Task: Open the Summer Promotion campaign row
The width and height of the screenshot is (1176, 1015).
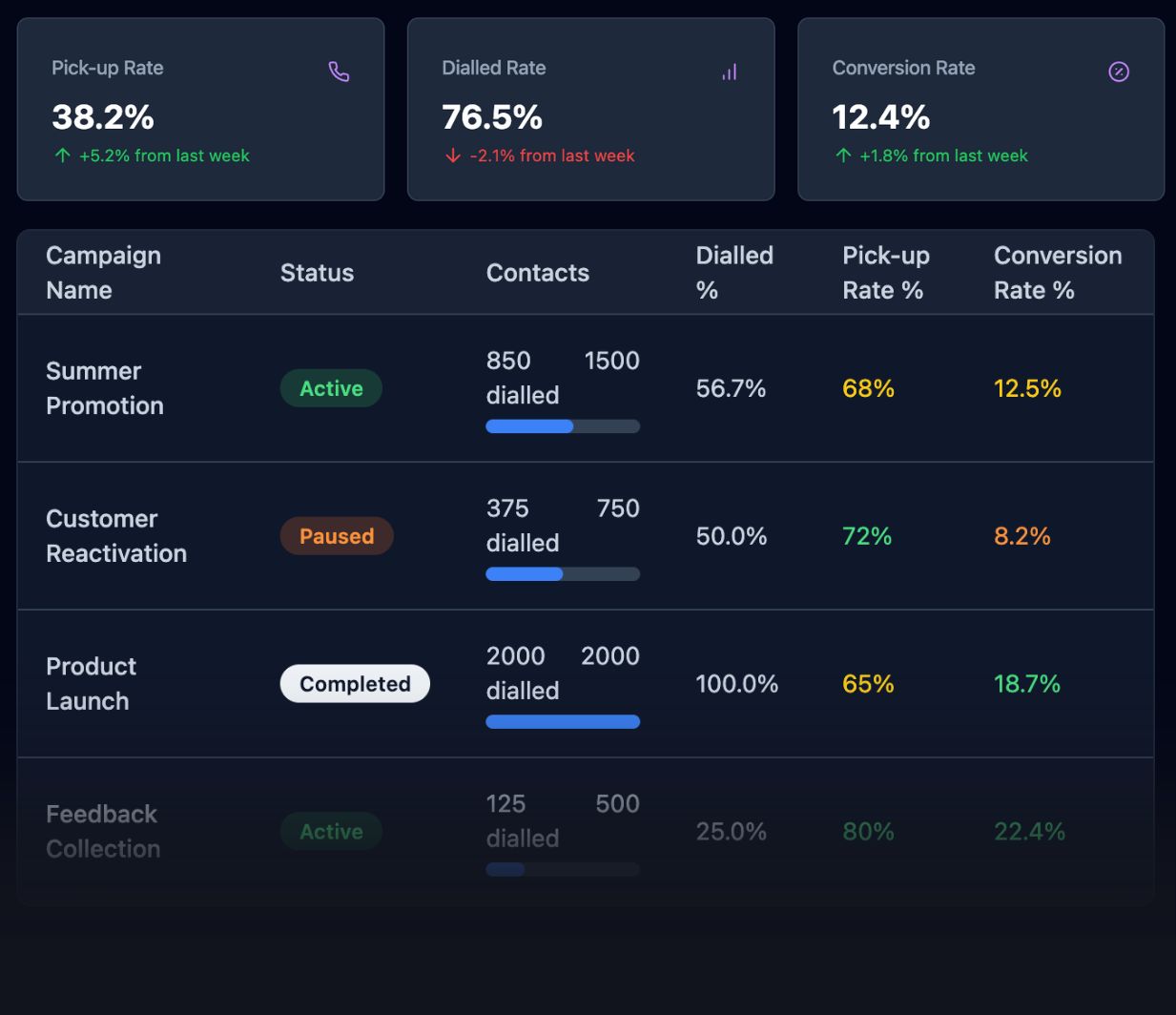Action: coord(105,388)
